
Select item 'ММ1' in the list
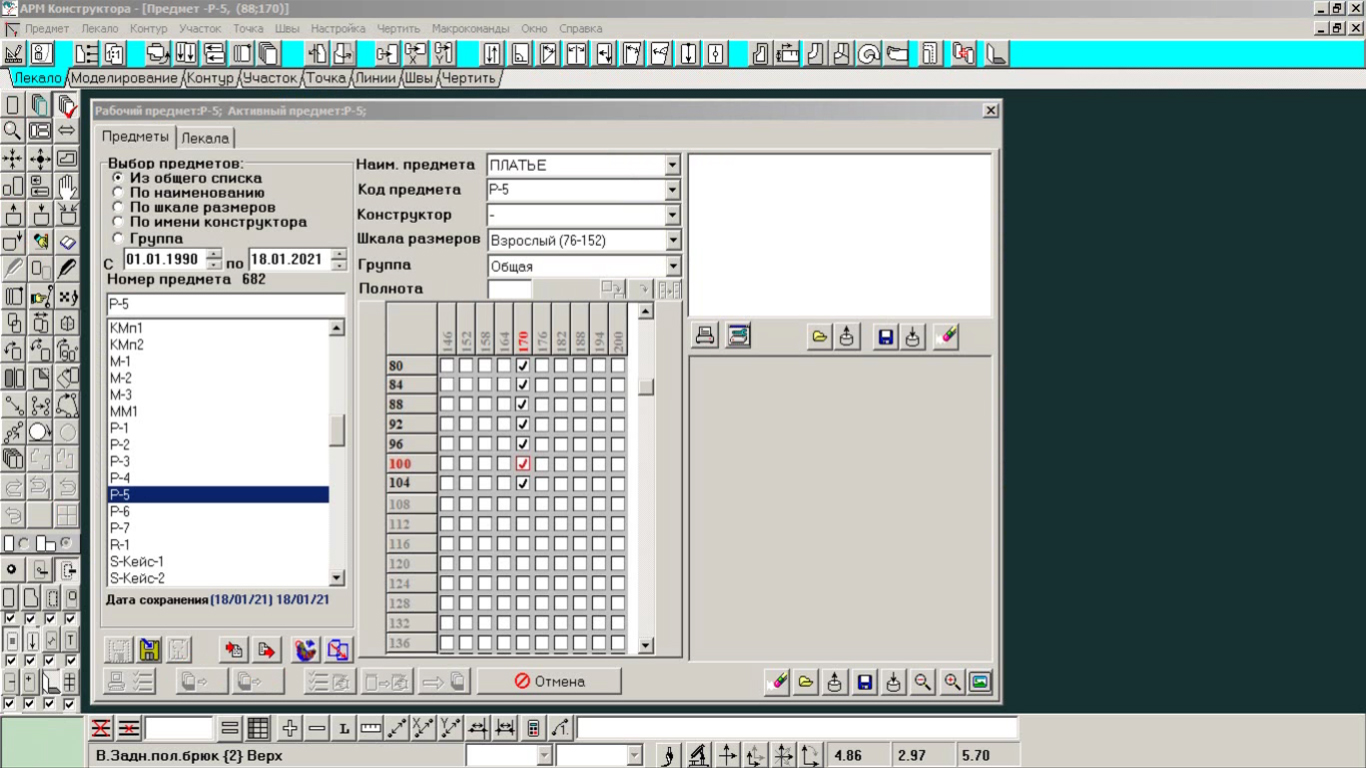pos(218,411)
